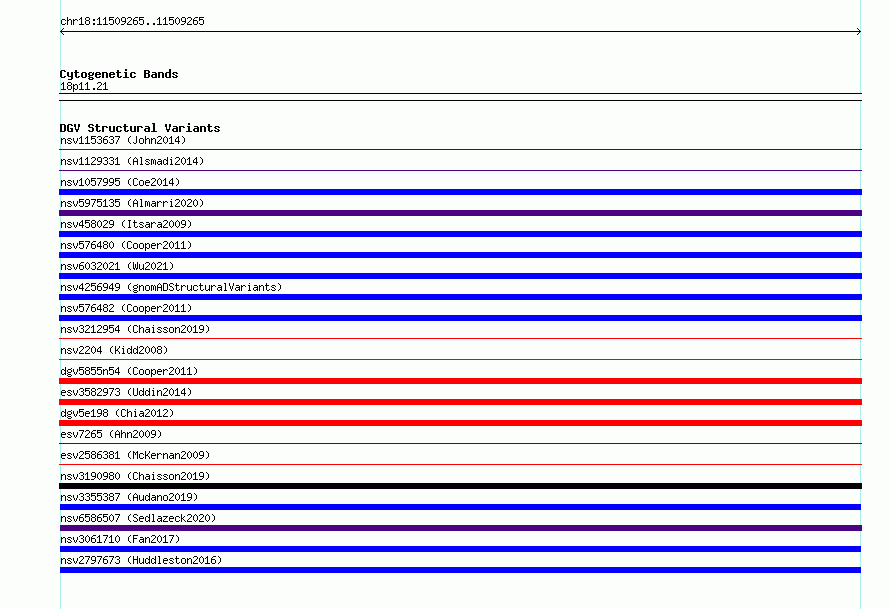
Task: Open variant nsv458029 (Itsara2009)
Action: coord(126,224)
